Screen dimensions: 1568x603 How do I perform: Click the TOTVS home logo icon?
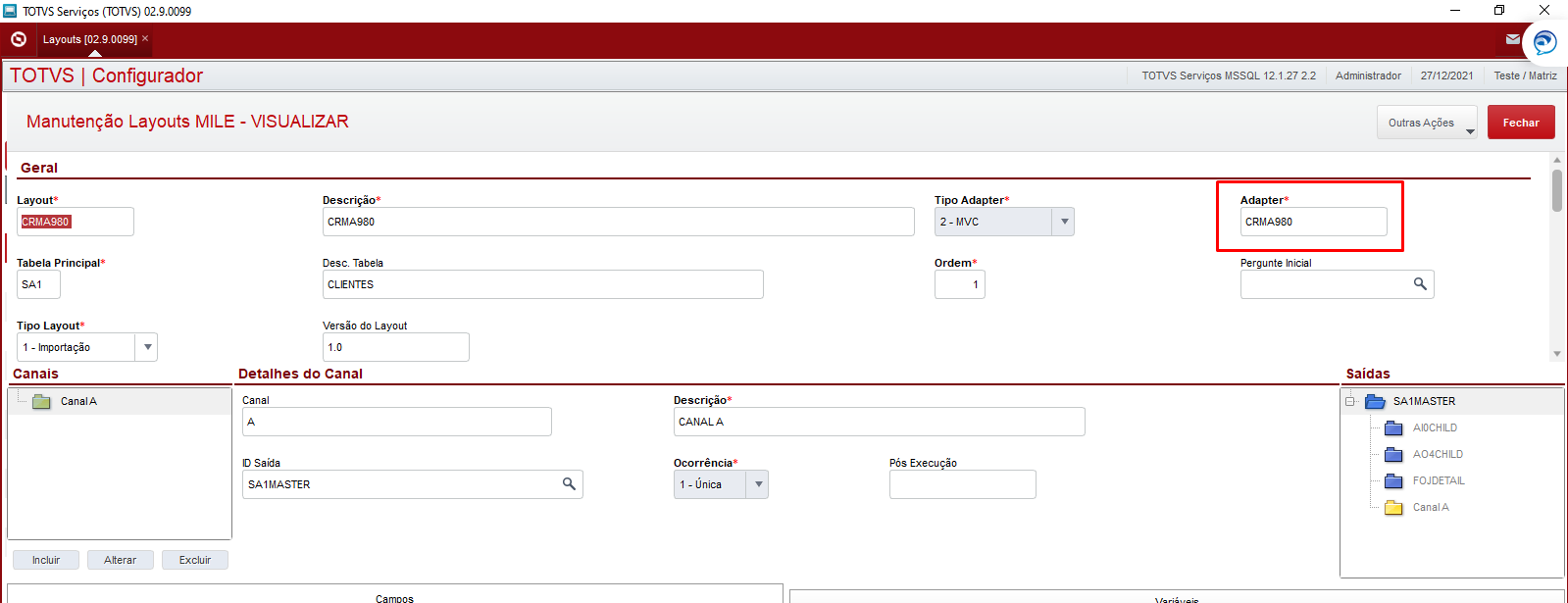tap(19, 39)
